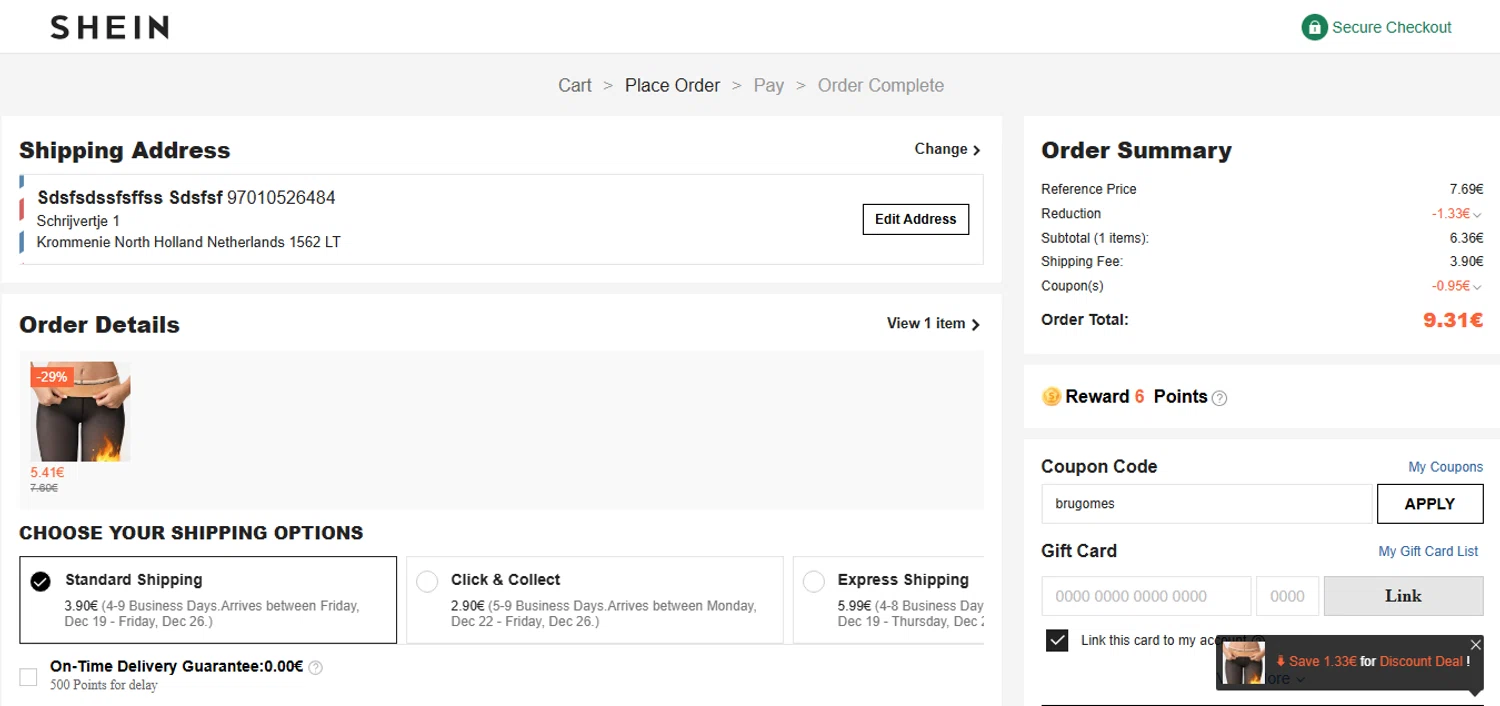Click the Edit Address button
Viewport: 1500px width, 706px height.
click(915, 219)
